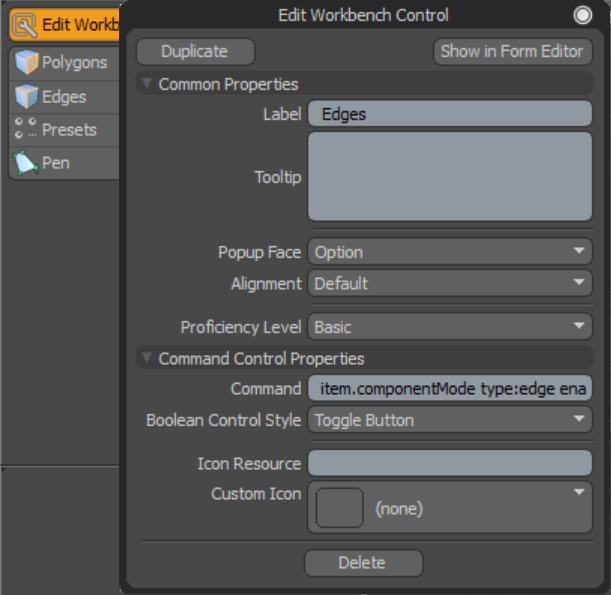
Task: Select the Pen tool icon
Action: coord(26,162)
